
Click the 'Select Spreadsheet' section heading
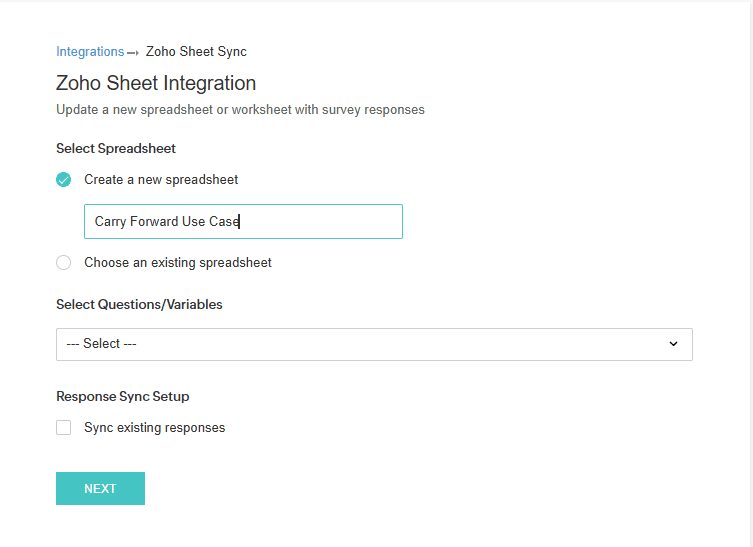coord(116,149)
